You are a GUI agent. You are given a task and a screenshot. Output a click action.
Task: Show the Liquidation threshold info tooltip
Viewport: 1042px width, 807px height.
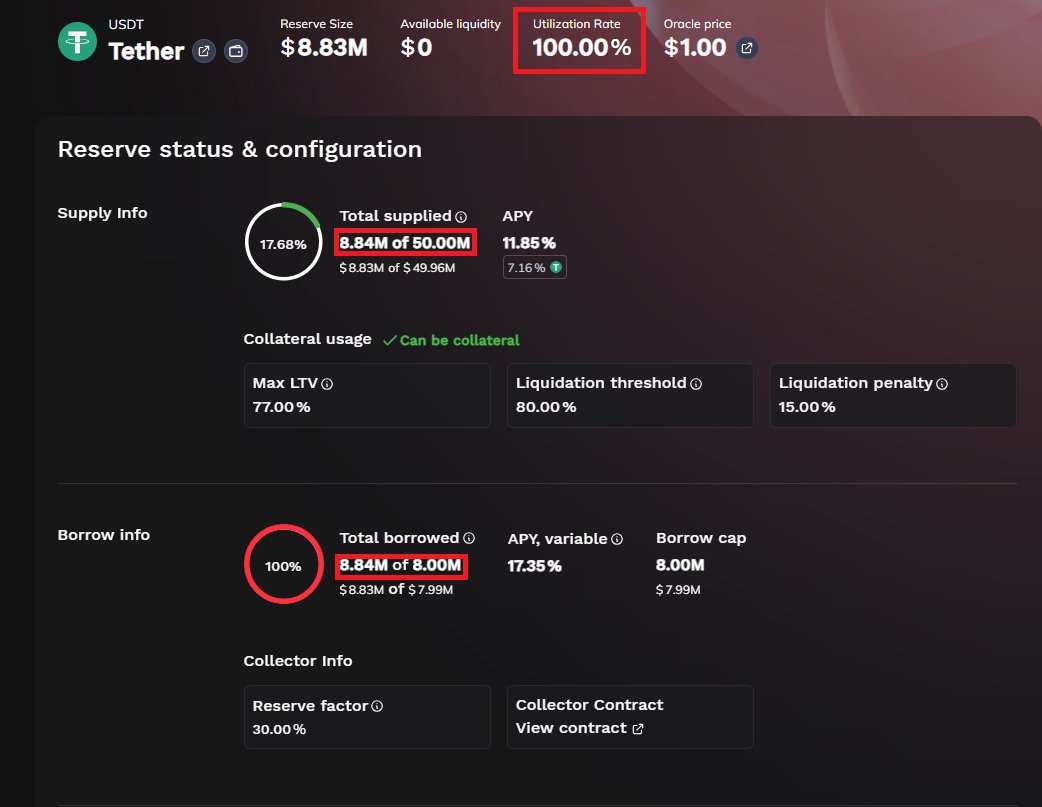click(696, 384)
